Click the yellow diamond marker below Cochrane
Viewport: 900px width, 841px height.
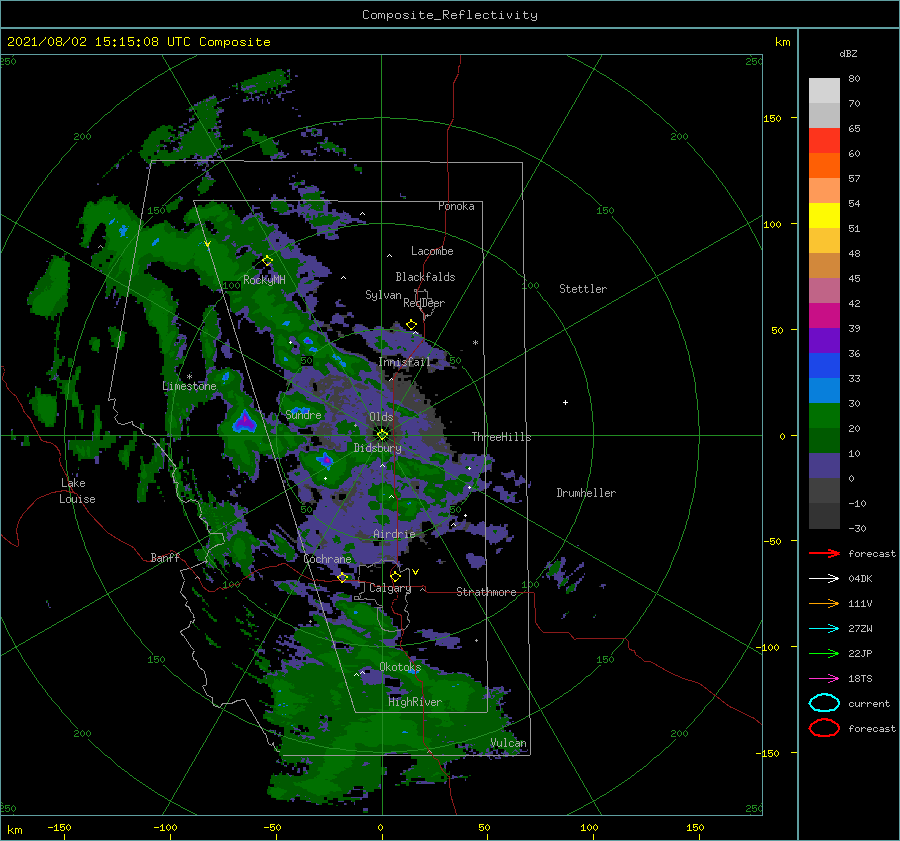click(x=343, y=578)
